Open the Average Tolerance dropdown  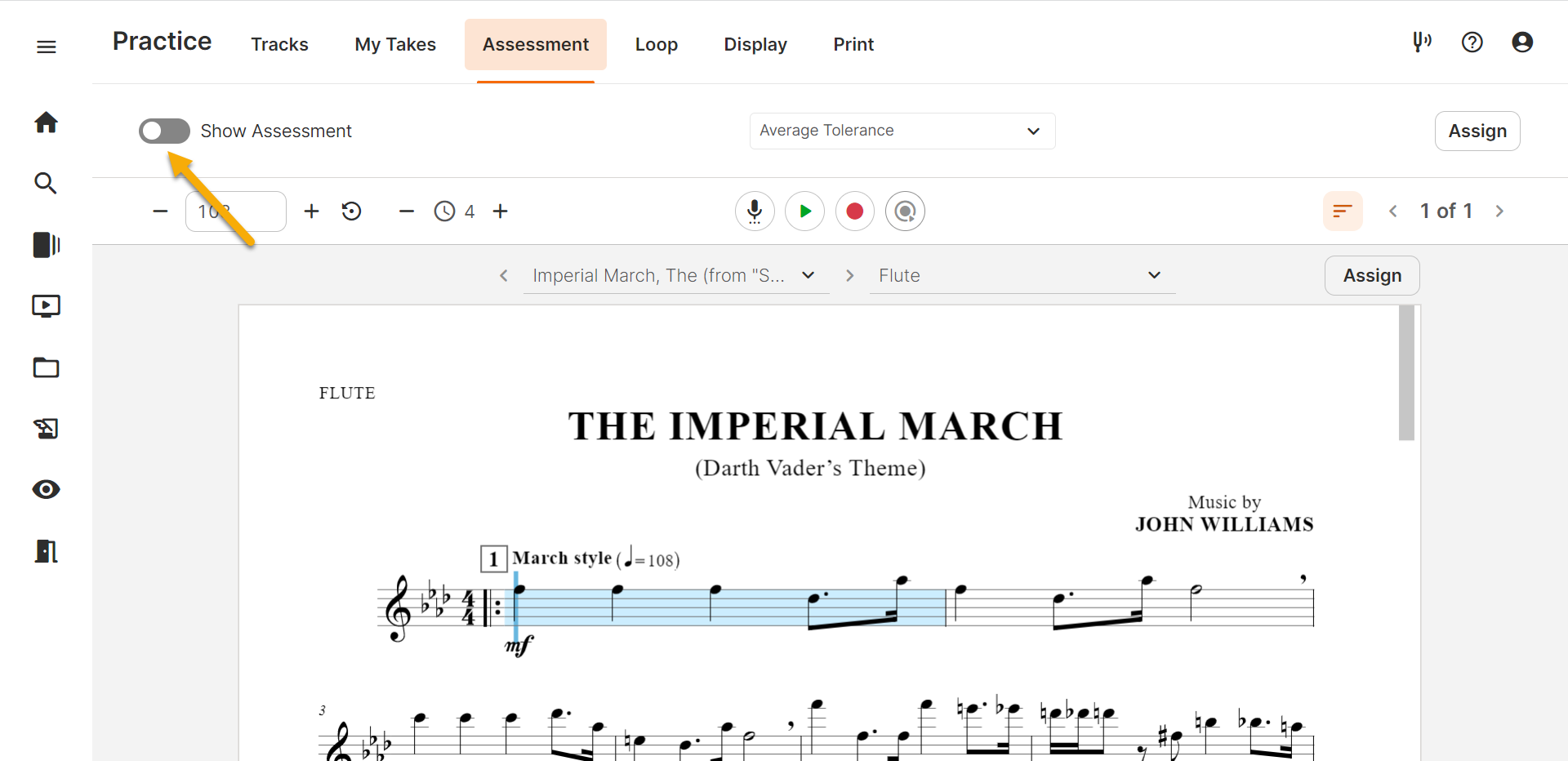[x=902, y=131]
